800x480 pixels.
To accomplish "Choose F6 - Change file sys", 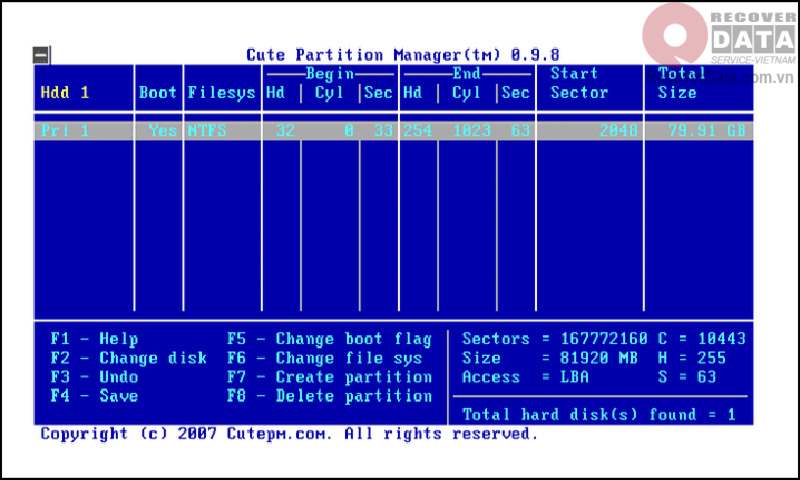I will (324, 358).
